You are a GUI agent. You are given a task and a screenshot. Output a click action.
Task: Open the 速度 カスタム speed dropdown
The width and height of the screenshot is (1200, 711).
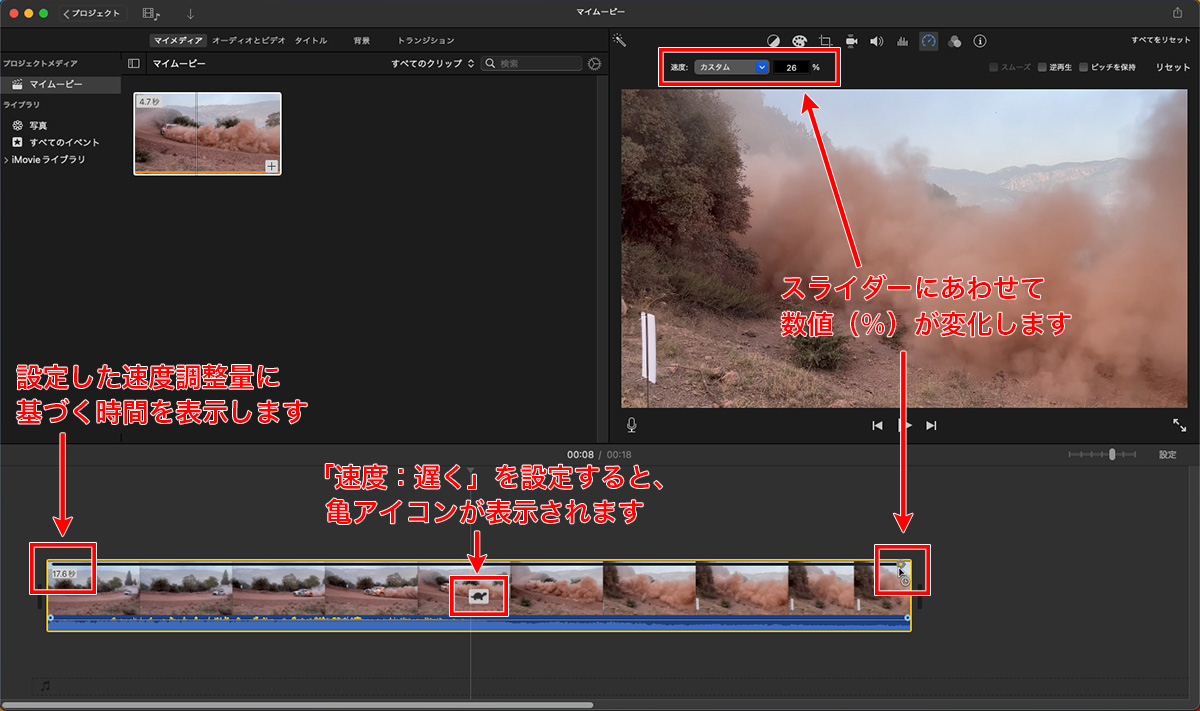pos(732,67)
